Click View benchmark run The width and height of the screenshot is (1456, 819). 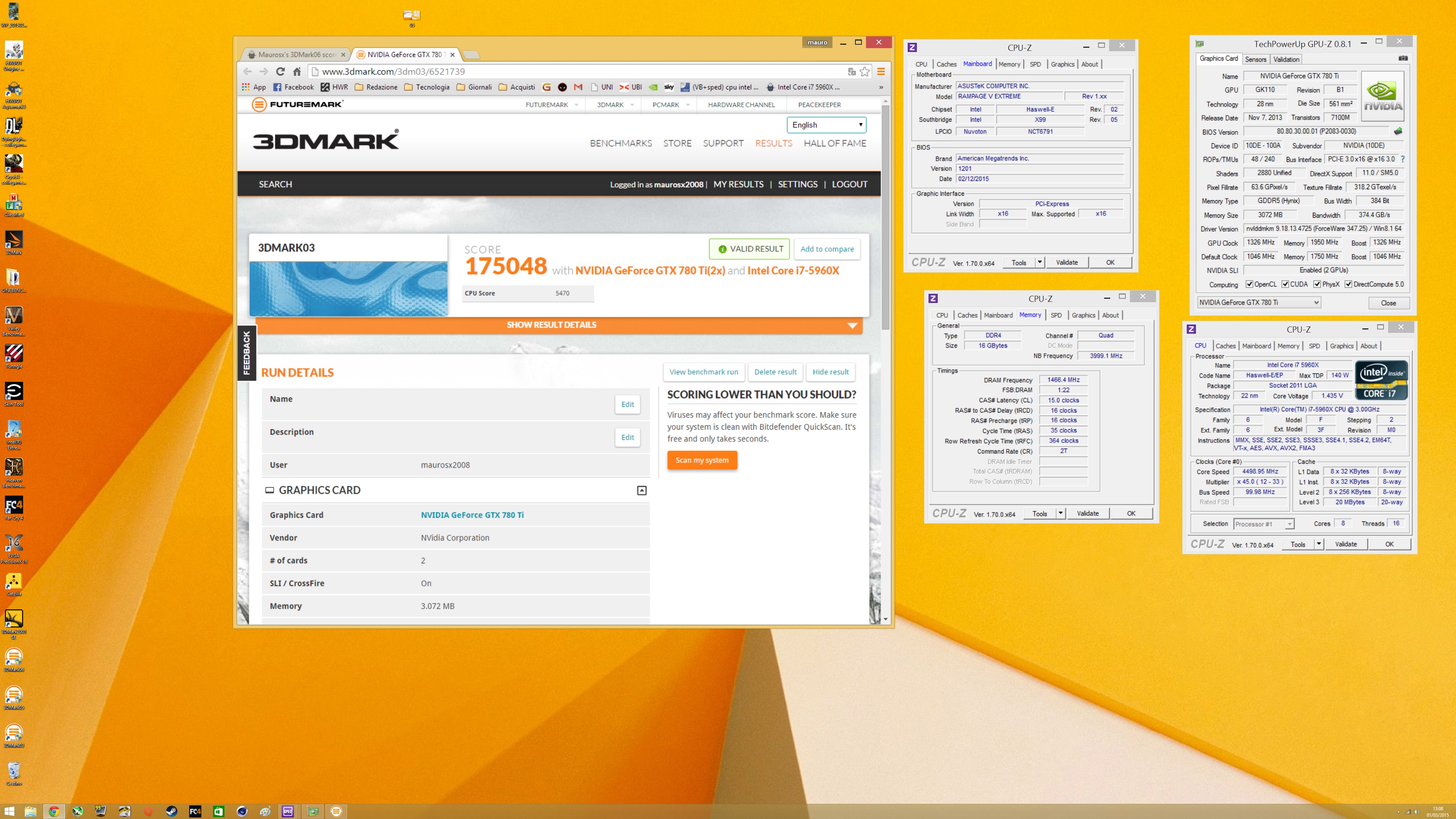click(x=704, y=372)
